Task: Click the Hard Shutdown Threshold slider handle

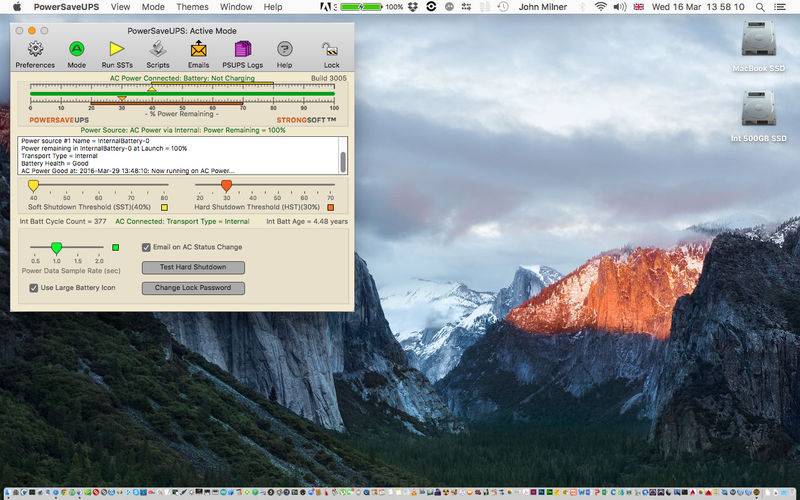Action: (x=227, y=186)
